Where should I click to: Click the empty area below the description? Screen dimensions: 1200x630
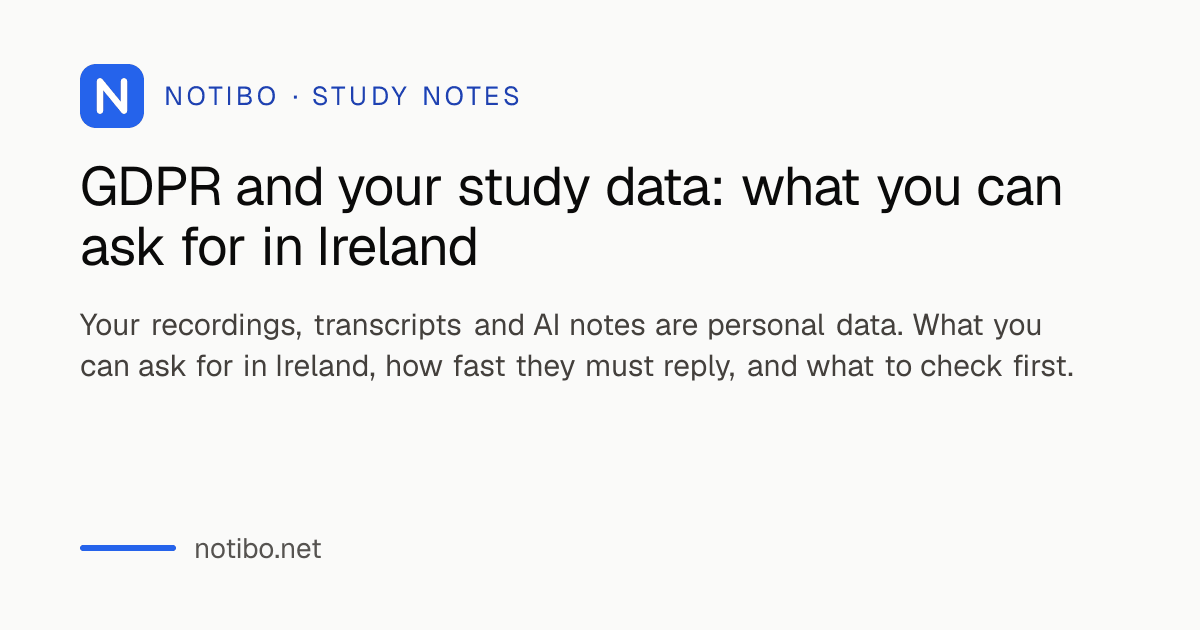point(600,460)
